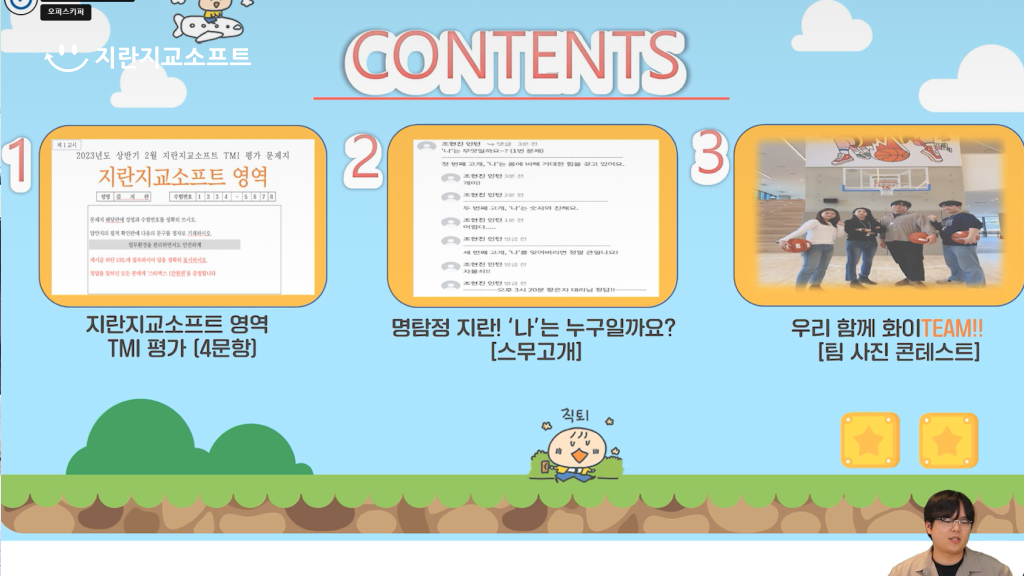Screen dimensions: 1024x576
Task: Click caption '지란지교소프트 영역 TMI 평가 (4문항)'
Action: 178,336
